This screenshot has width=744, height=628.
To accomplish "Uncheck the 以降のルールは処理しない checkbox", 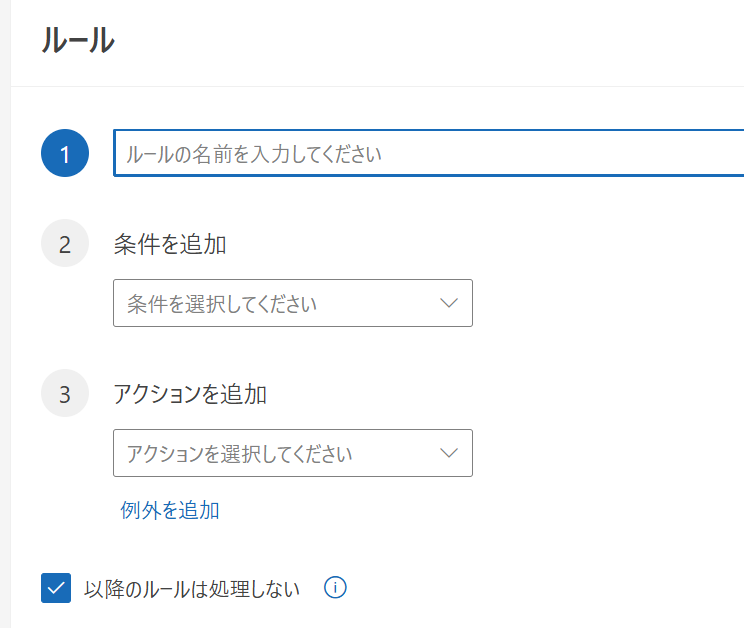I will pos(56,589).
